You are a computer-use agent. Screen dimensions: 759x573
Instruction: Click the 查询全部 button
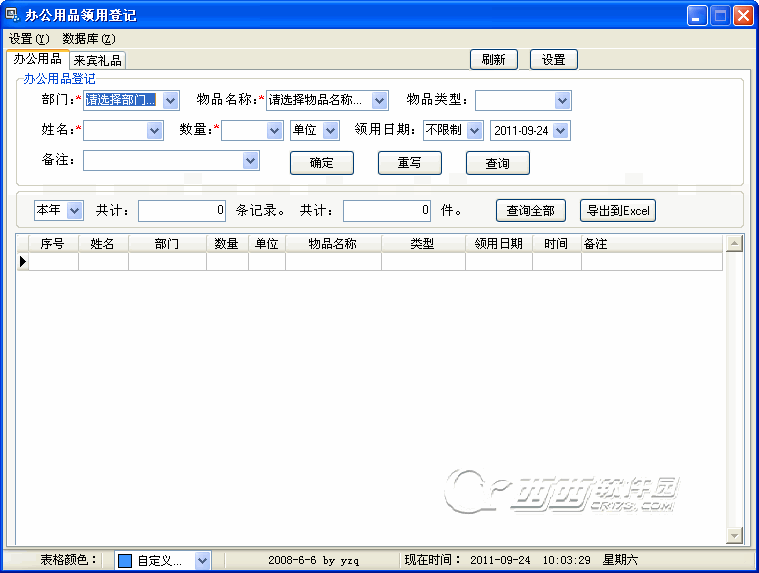(x=531, y=211)
